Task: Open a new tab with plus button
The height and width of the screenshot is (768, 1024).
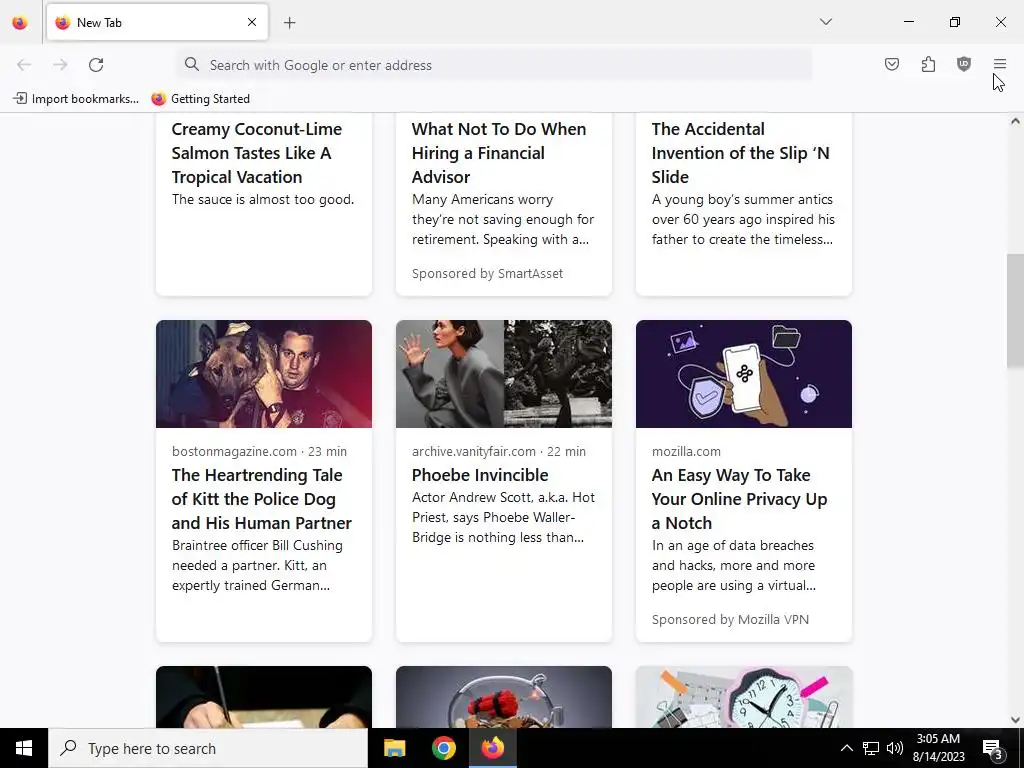Action: pos(289,23)
